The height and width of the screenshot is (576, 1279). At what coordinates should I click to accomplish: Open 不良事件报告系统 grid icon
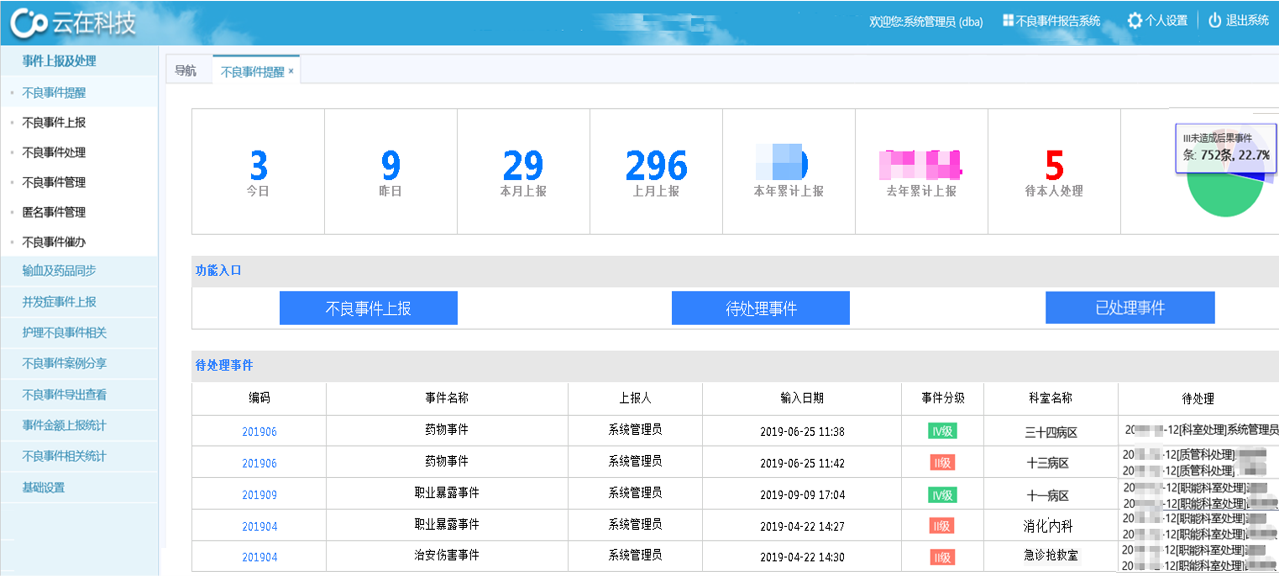(x=1008, y=21)
